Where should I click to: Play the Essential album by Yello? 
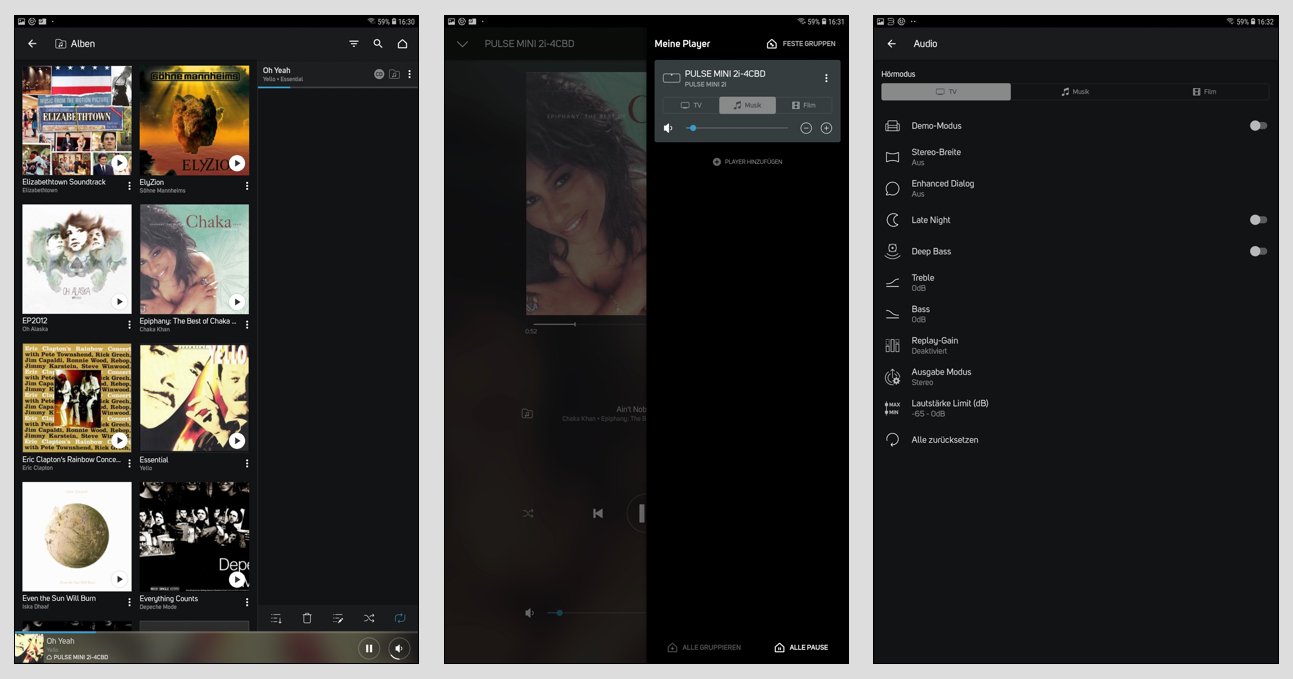coord(237,441)
